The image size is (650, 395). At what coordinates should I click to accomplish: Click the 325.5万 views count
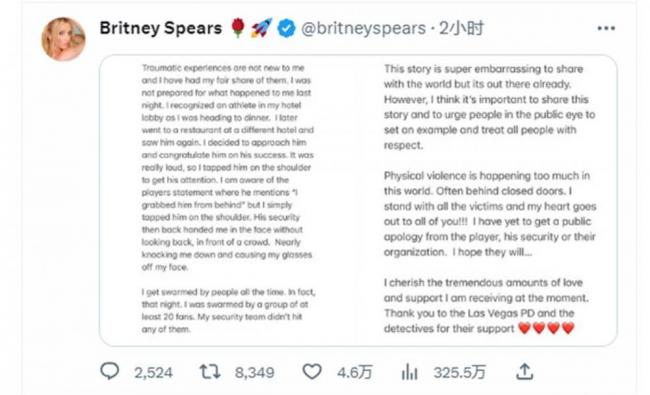click(x=459, y=373)
